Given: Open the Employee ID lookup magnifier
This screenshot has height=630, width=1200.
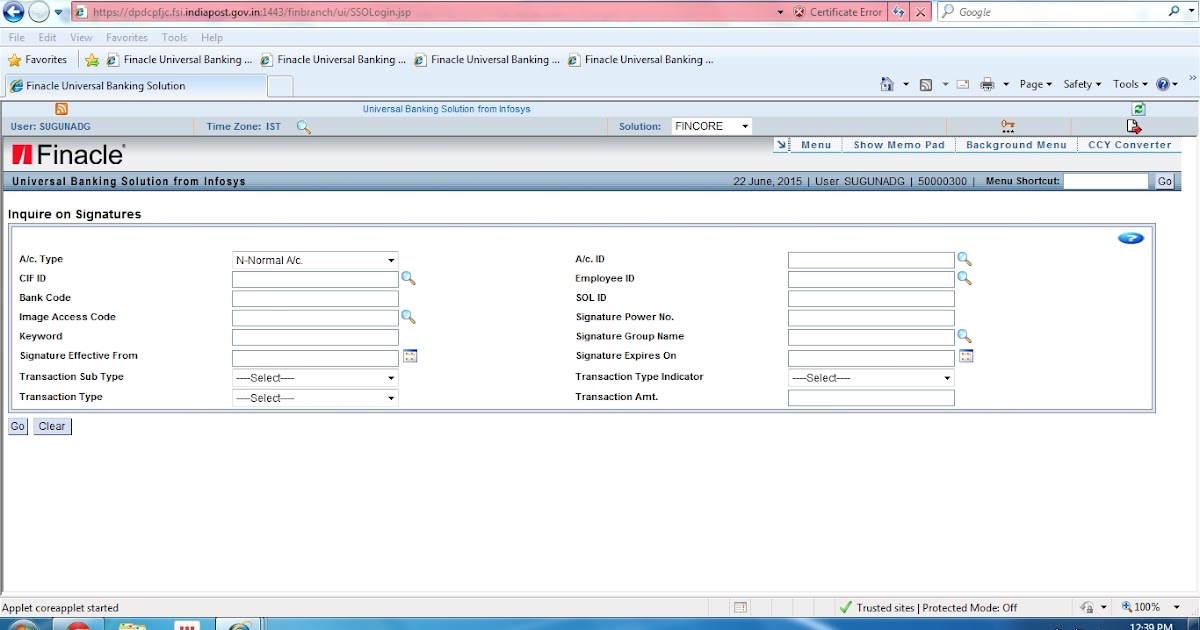Looking at the screenshot, I should coord(964,279).
